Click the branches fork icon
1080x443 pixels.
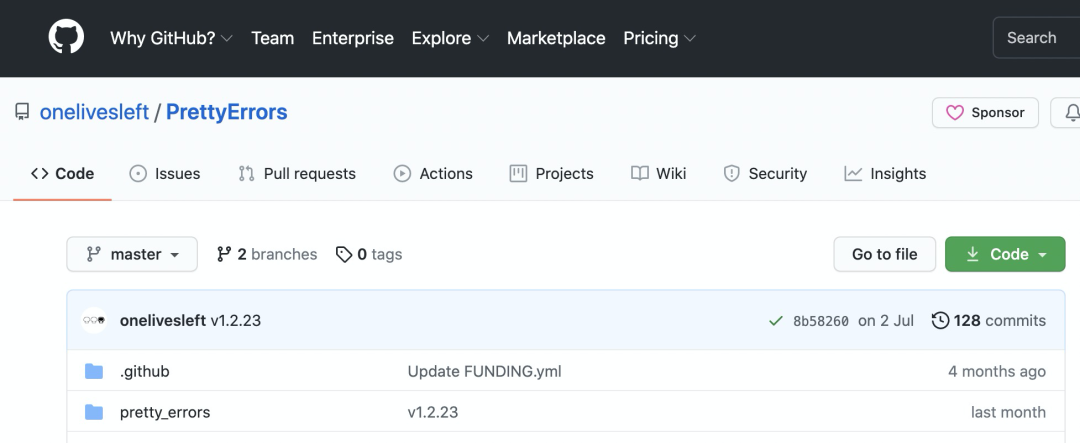coord(224,255)
